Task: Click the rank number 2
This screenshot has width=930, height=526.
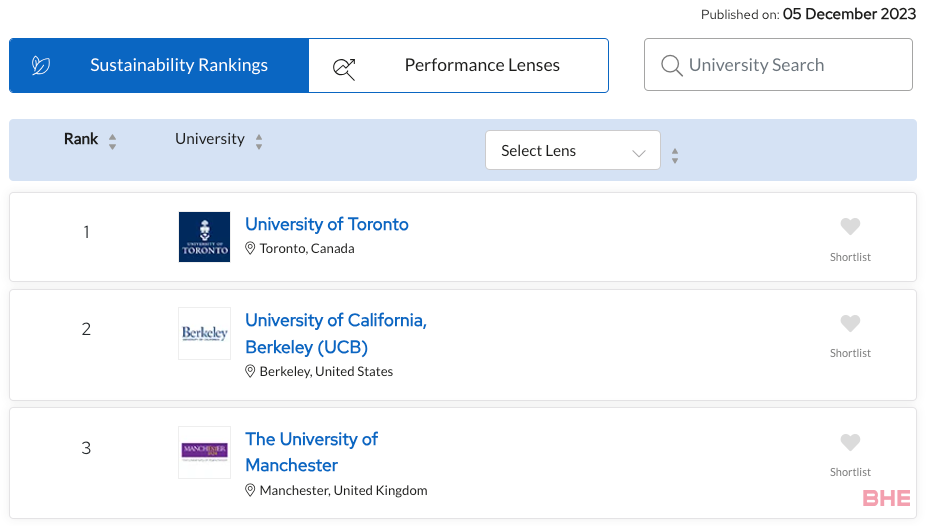Action: click(86, 329)
